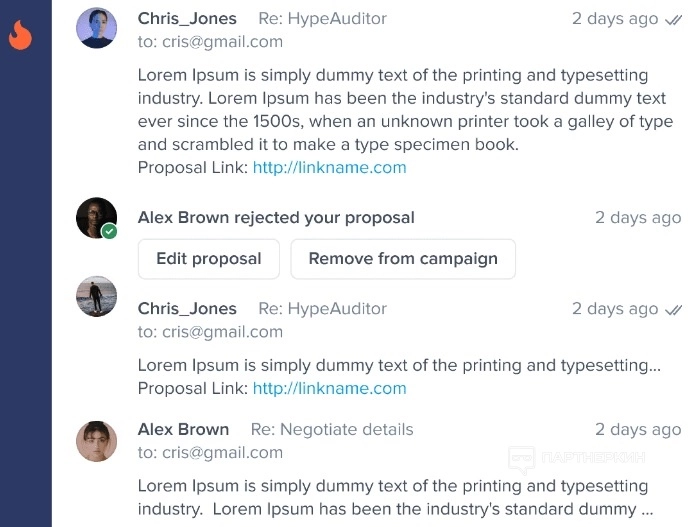Click Chris_Jones avatar in the collapsed message
This screenshot has height=527, width=696.
tap(97, 297)
